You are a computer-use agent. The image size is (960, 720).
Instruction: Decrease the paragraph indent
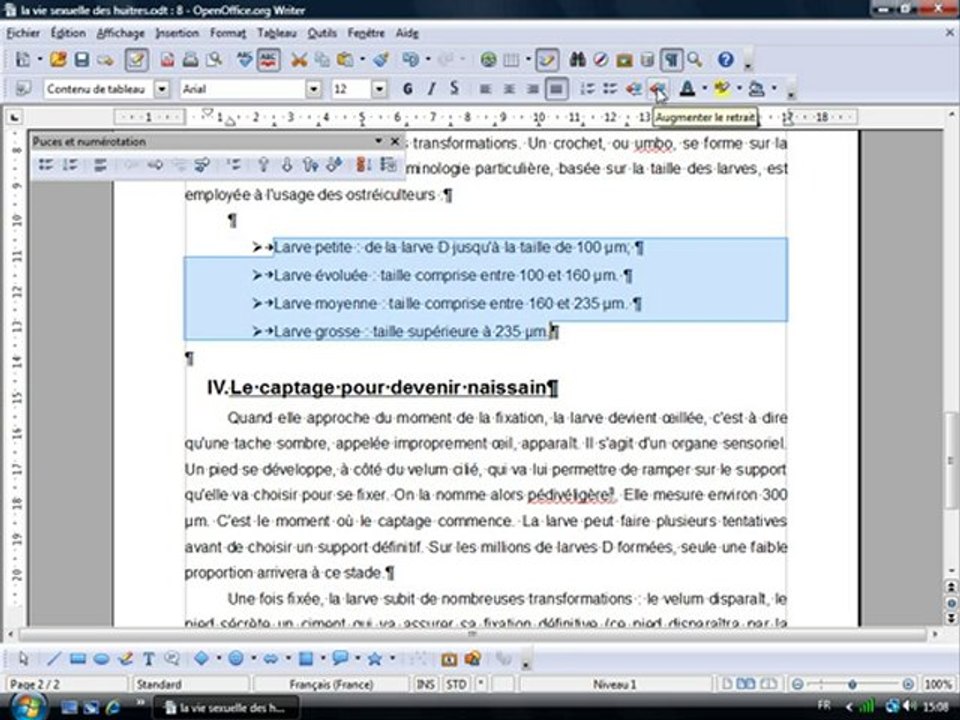point(634,89)
